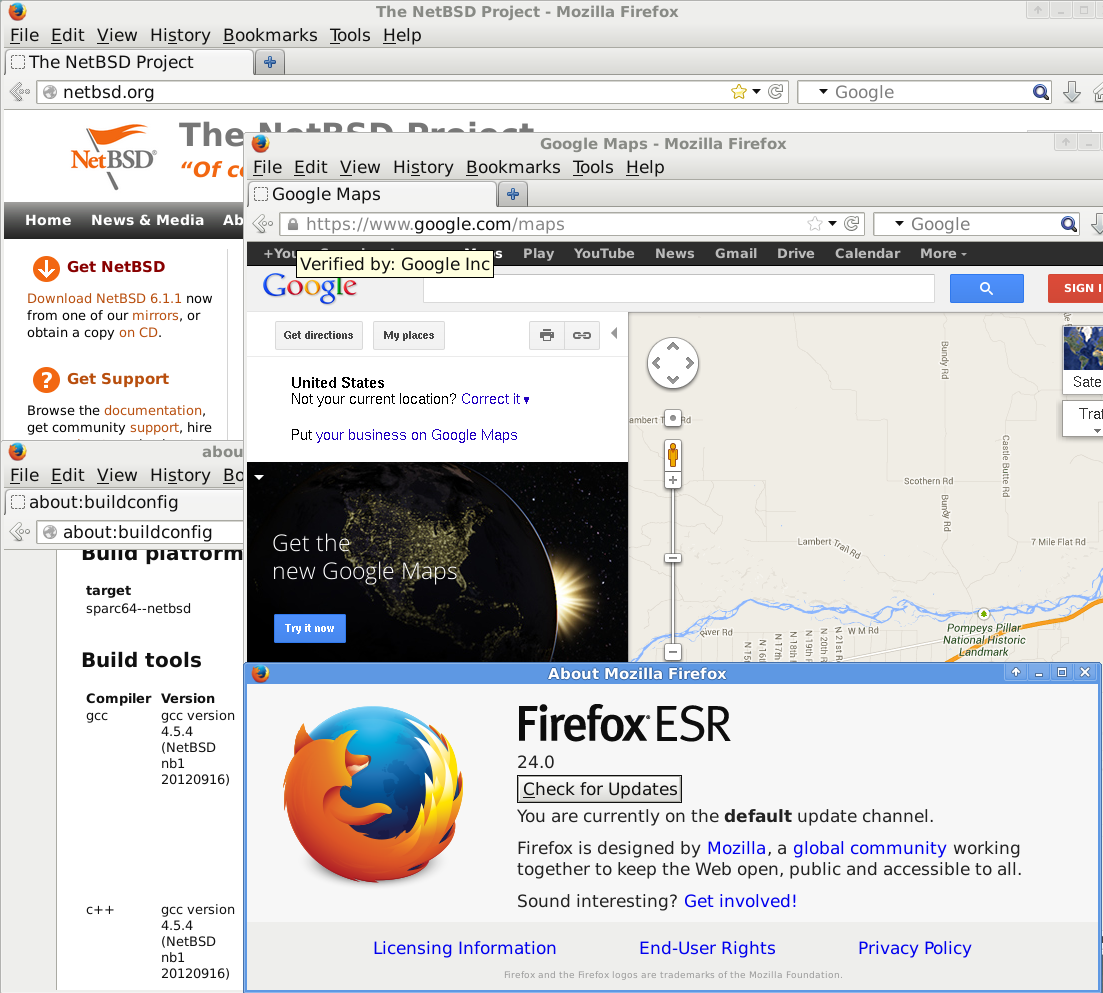
Task: Click the blue search button on Google Maps
Action: coord(986,288)
